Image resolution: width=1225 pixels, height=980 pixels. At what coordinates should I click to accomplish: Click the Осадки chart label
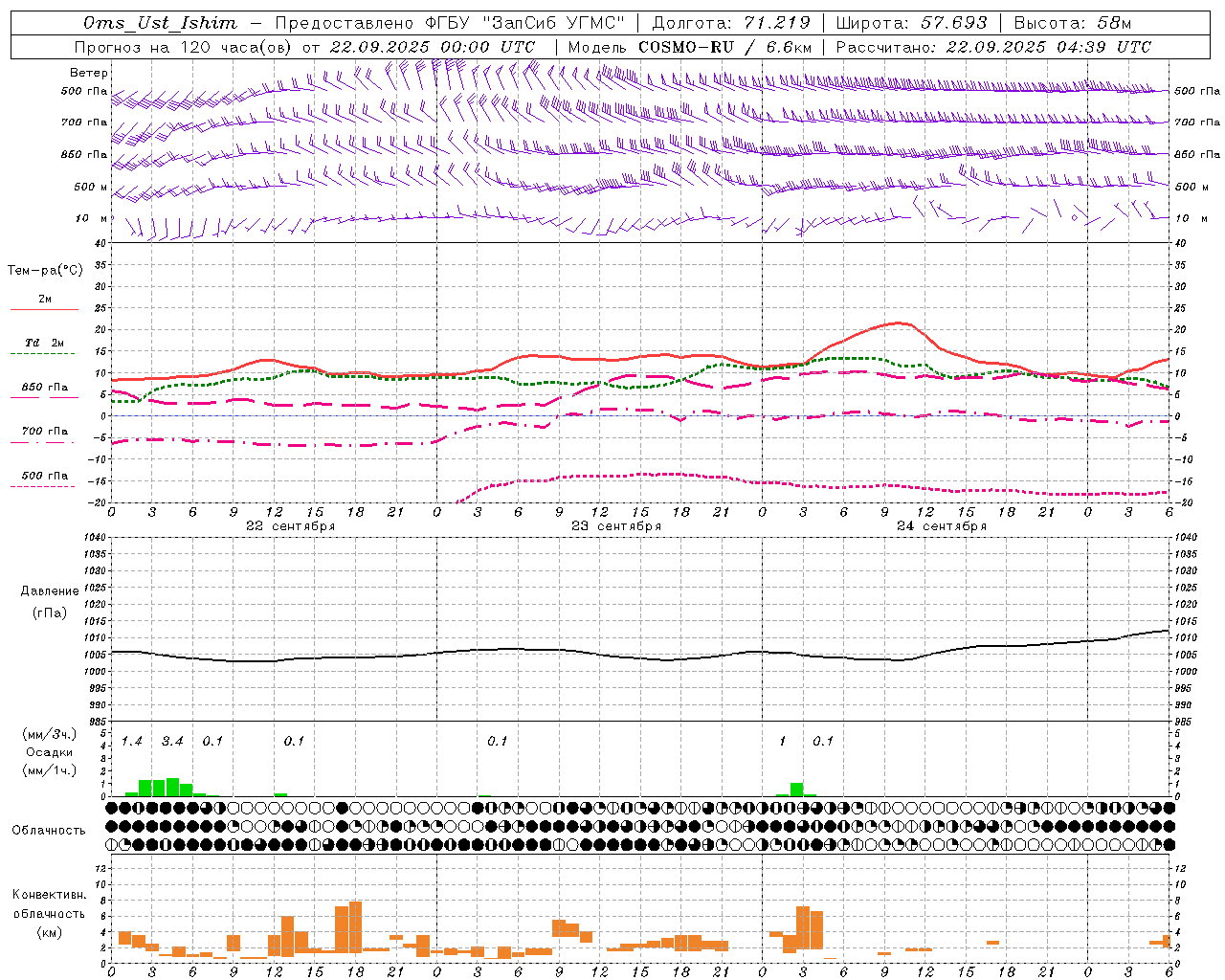(x=50, y=752)
